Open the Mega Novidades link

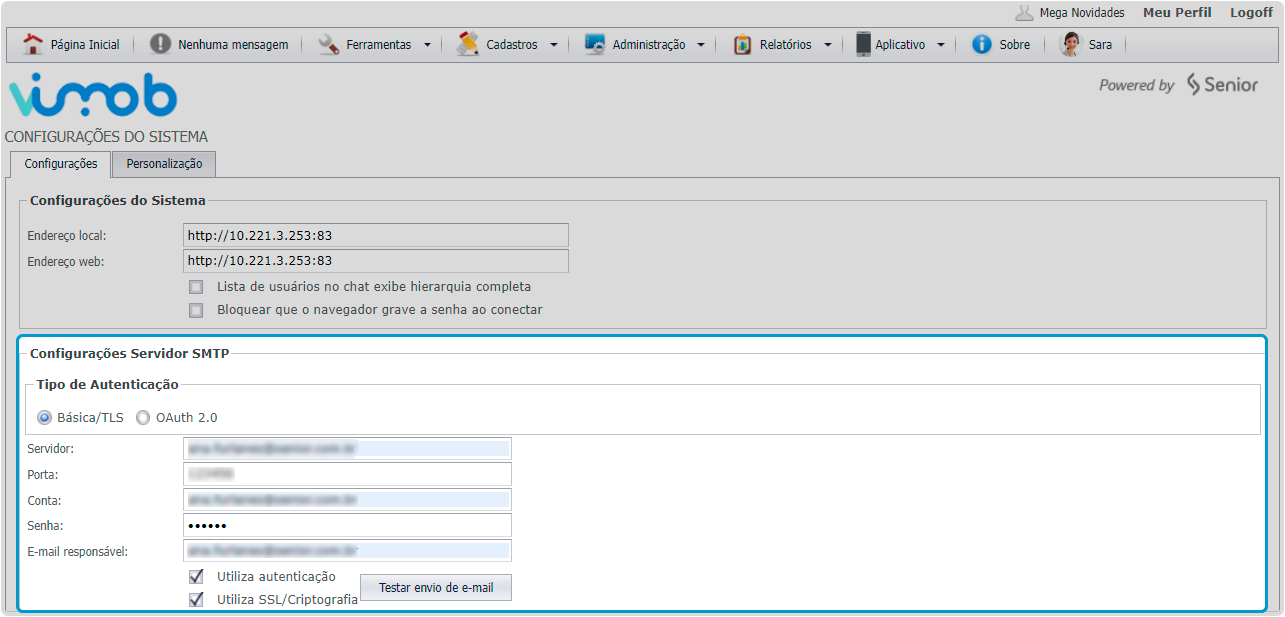coord(1082,13)
